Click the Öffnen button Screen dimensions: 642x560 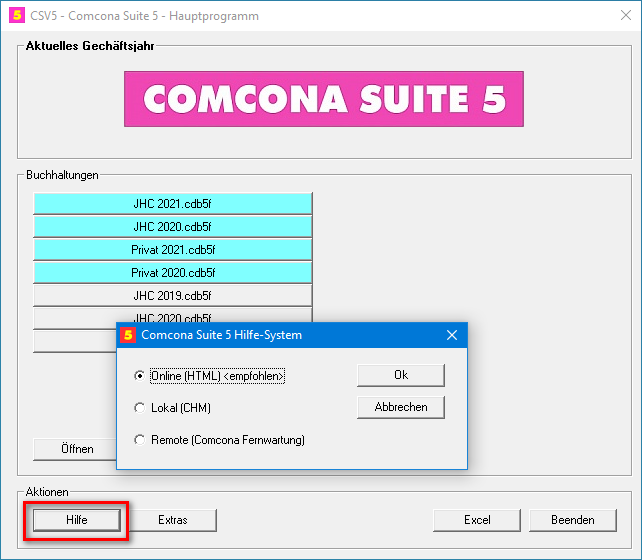(x=75, y=449)
